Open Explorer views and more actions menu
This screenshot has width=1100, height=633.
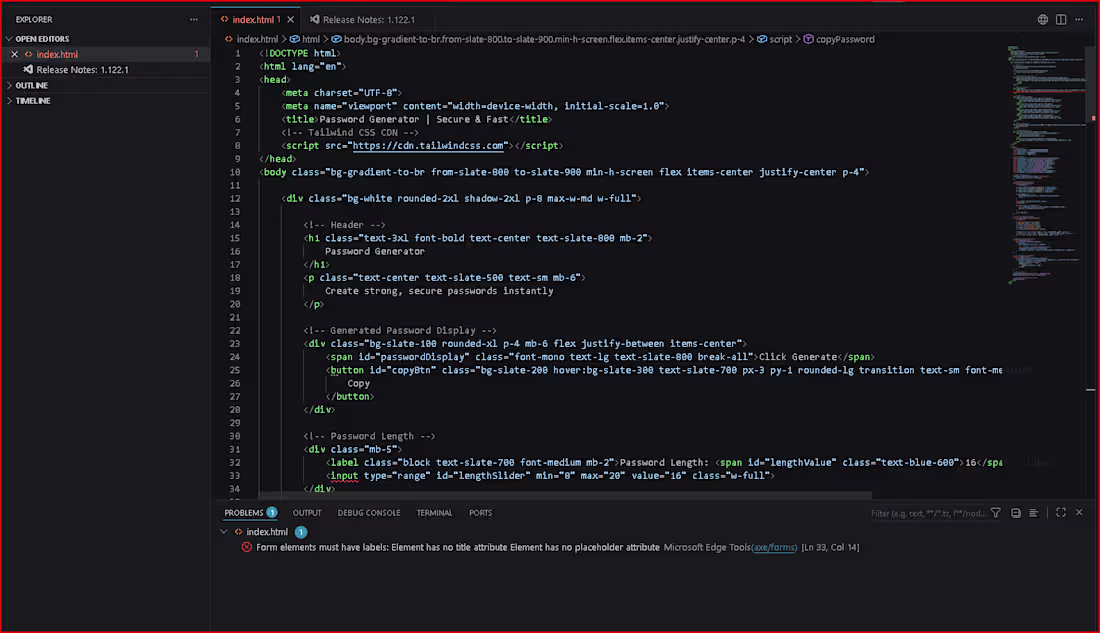(194, 20)
